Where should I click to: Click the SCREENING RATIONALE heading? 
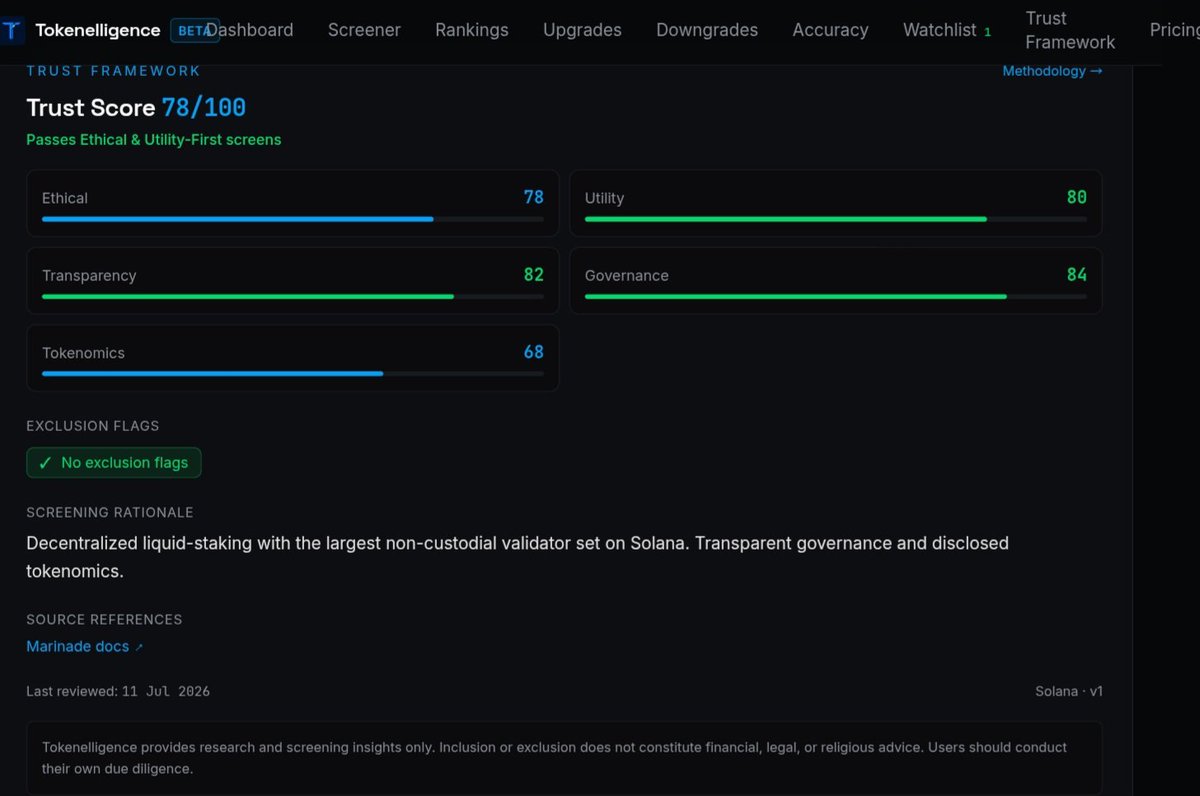110,512
